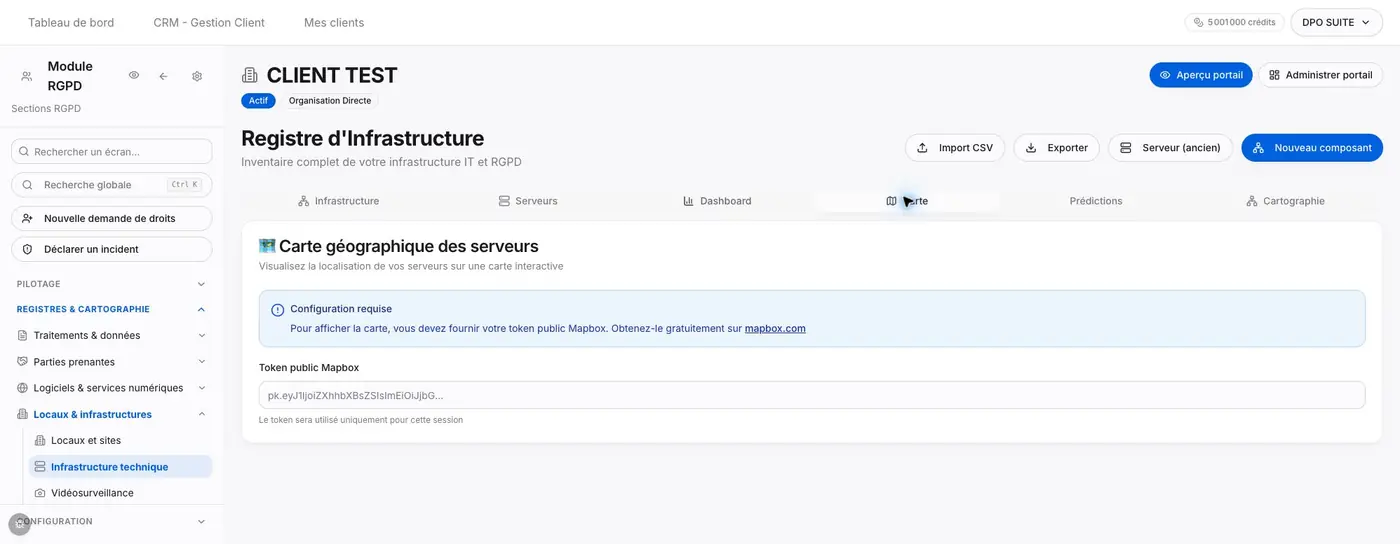1400x544 pixels.
Task: Click the Actif status badge
Action: pos(258,101)
